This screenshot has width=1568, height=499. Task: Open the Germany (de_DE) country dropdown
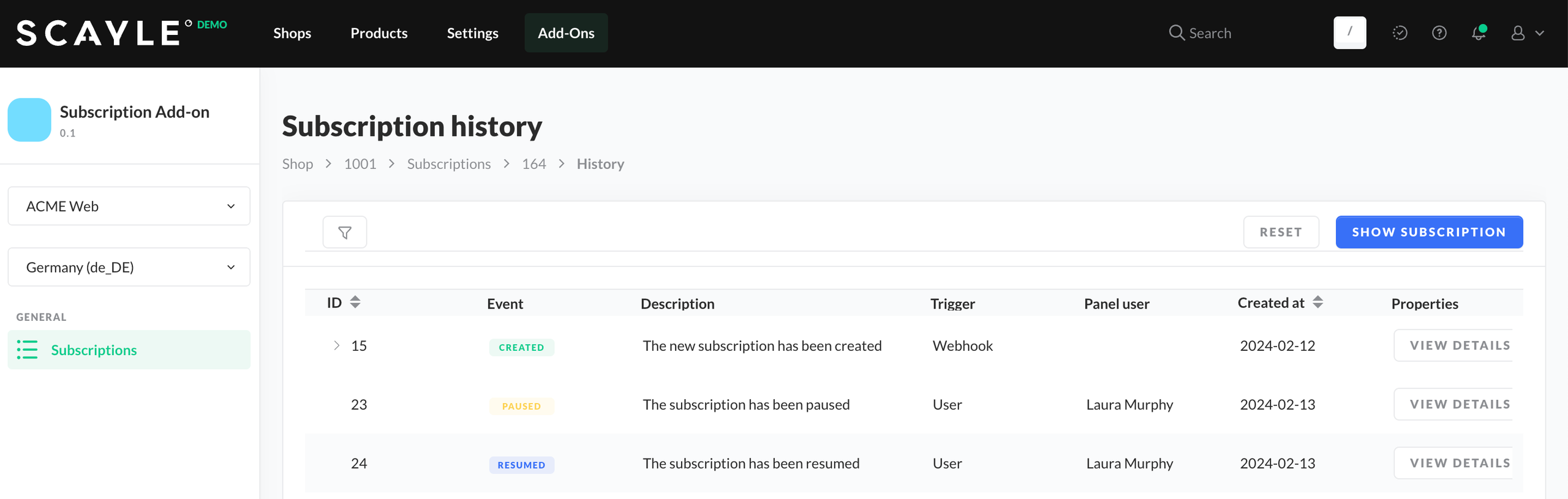(x=129, y=268)
